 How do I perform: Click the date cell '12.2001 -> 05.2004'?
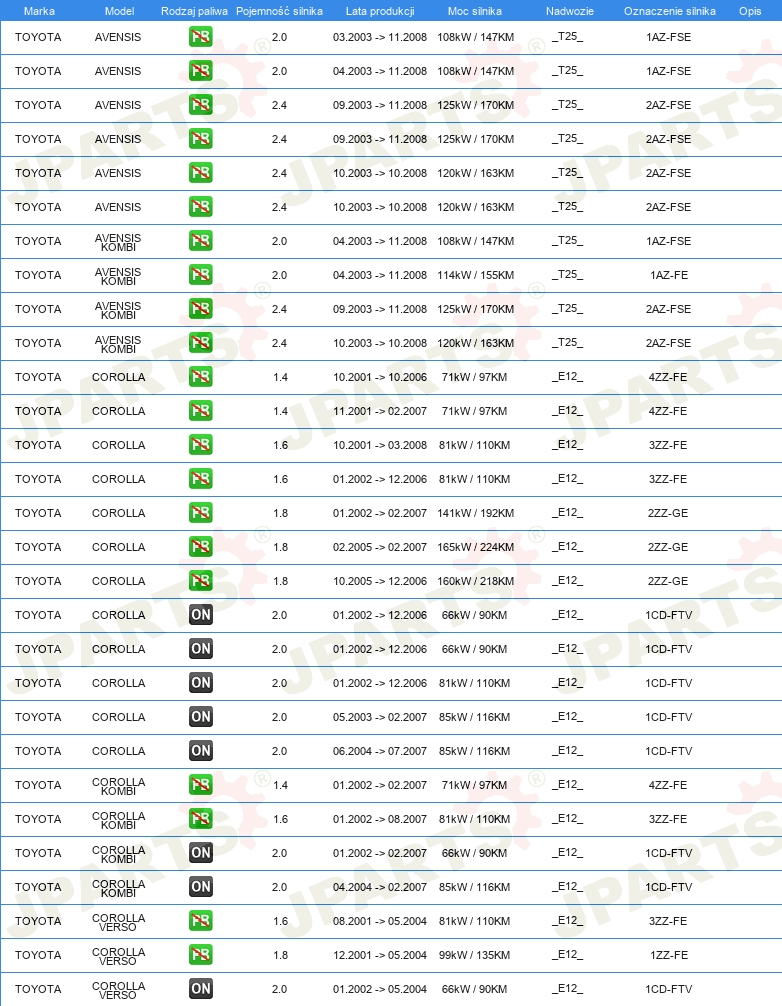pyautogui.click(x=380, y=955)
